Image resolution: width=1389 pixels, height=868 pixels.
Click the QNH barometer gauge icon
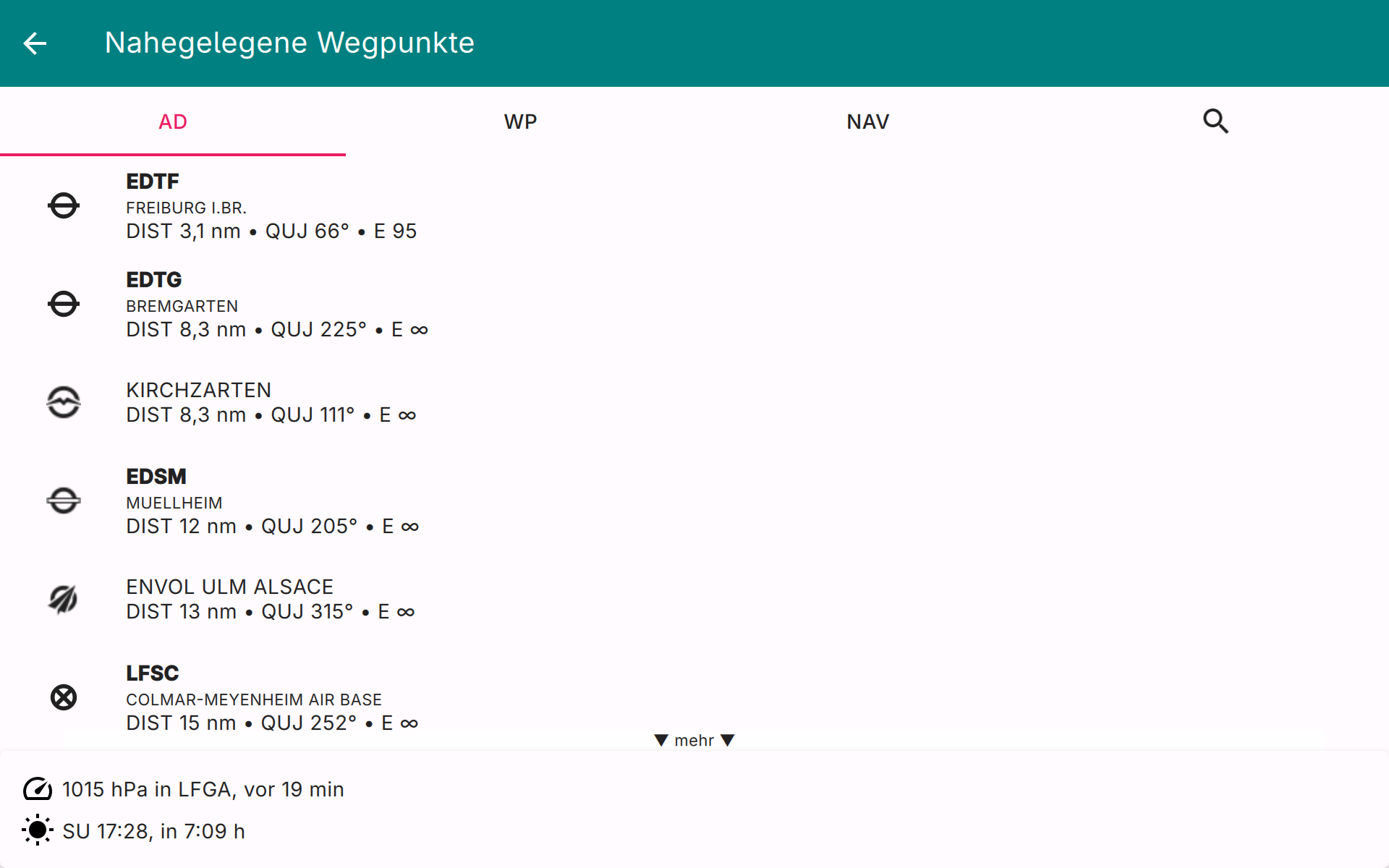click(x=38, y=789)
